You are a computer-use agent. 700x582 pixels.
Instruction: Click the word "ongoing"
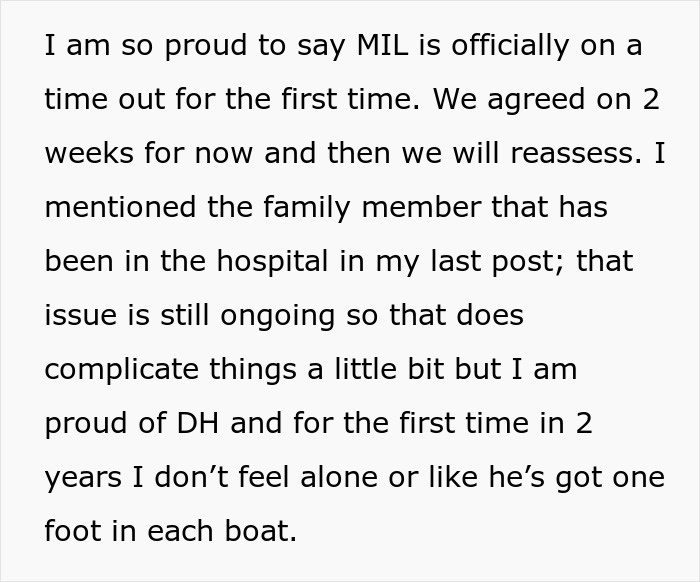point(272,318)
